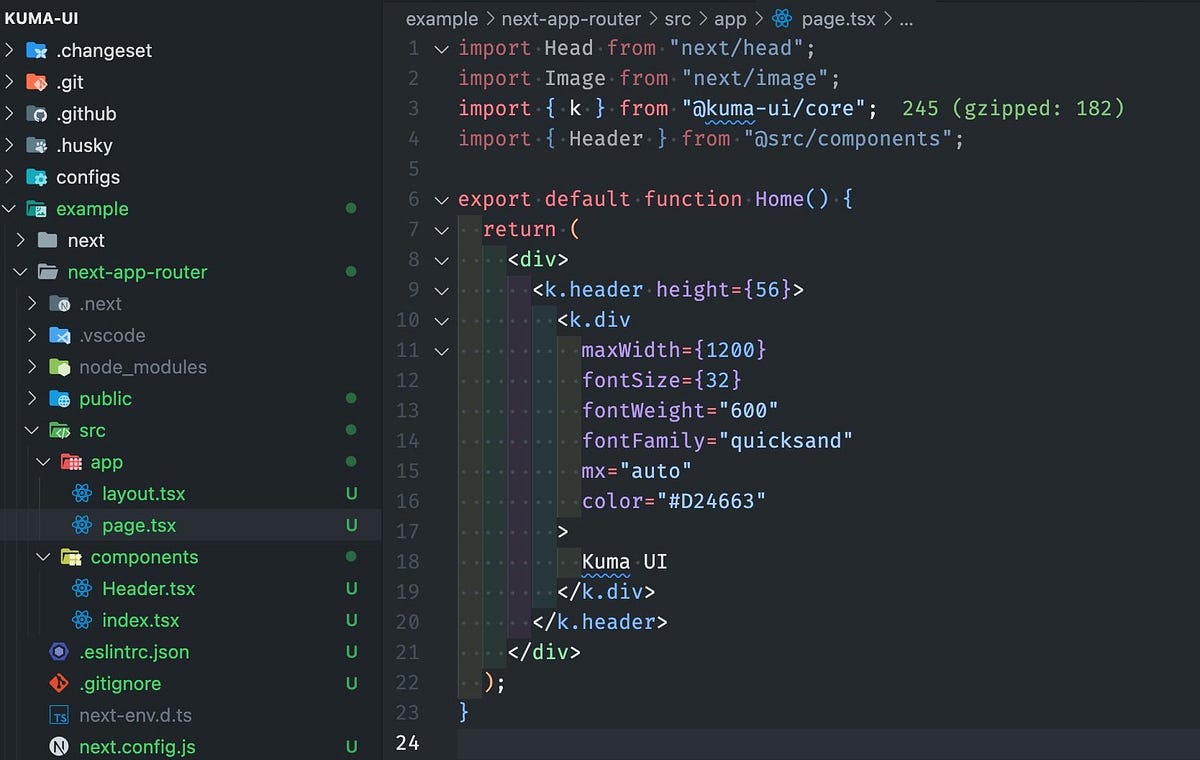This screenshot has height=760, width=1200.
Task: Click the Next.js icon beside next.config.js
Action: click(58, 746)
